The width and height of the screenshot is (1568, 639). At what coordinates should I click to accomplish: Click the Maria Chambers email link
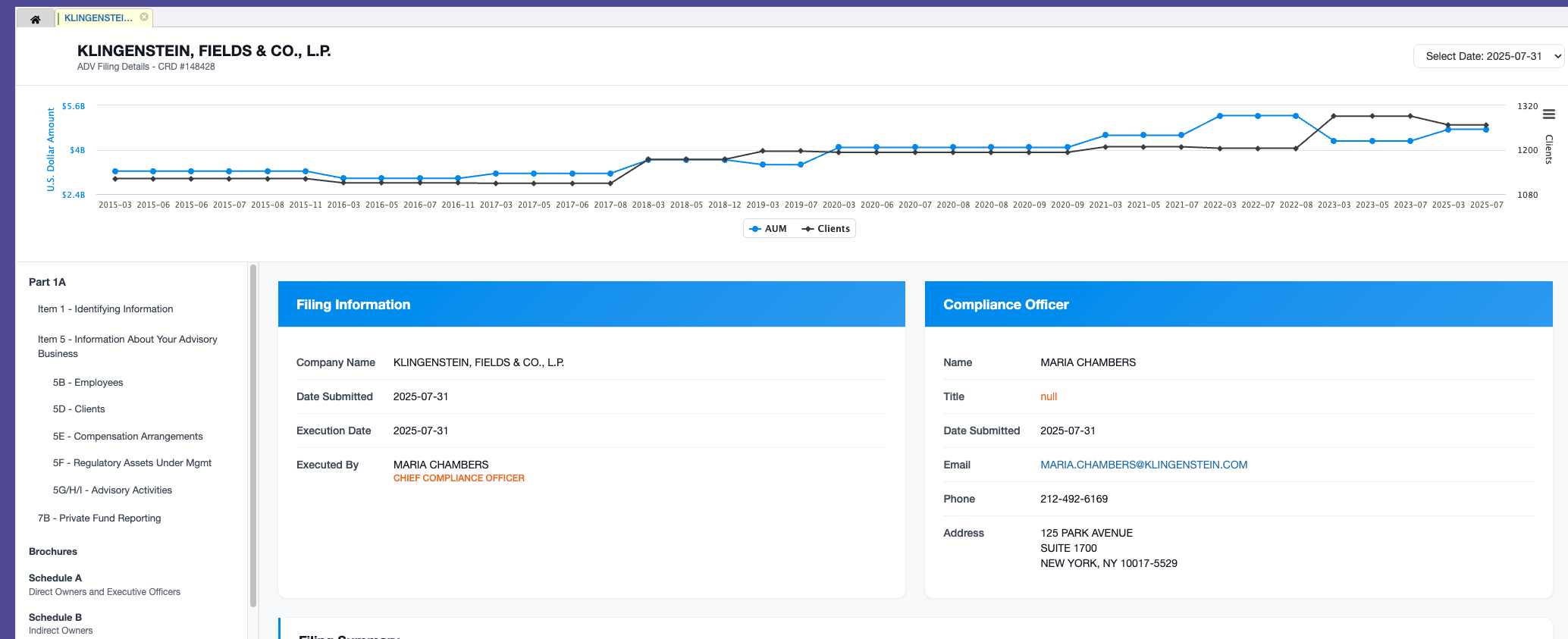point(1143,465)
